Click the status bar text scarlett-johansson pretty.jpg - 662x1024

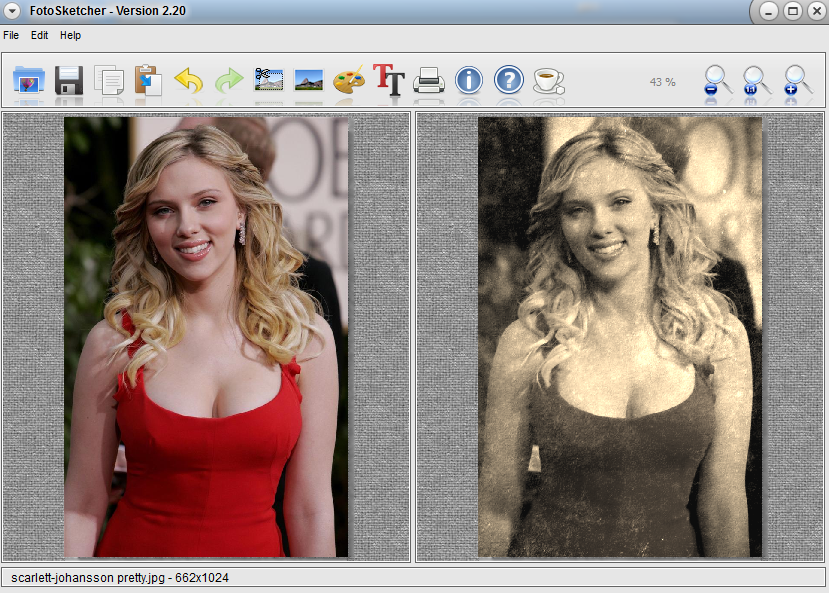(x=119, y=578)
